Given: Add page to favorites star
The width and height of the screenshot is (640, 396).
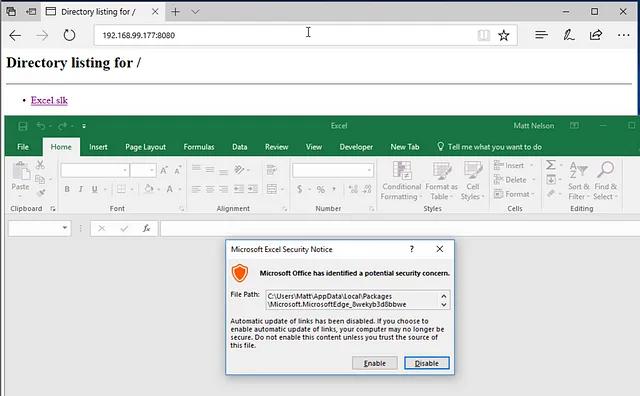Looking at the screenshot, I should click(x=504, y=35).
